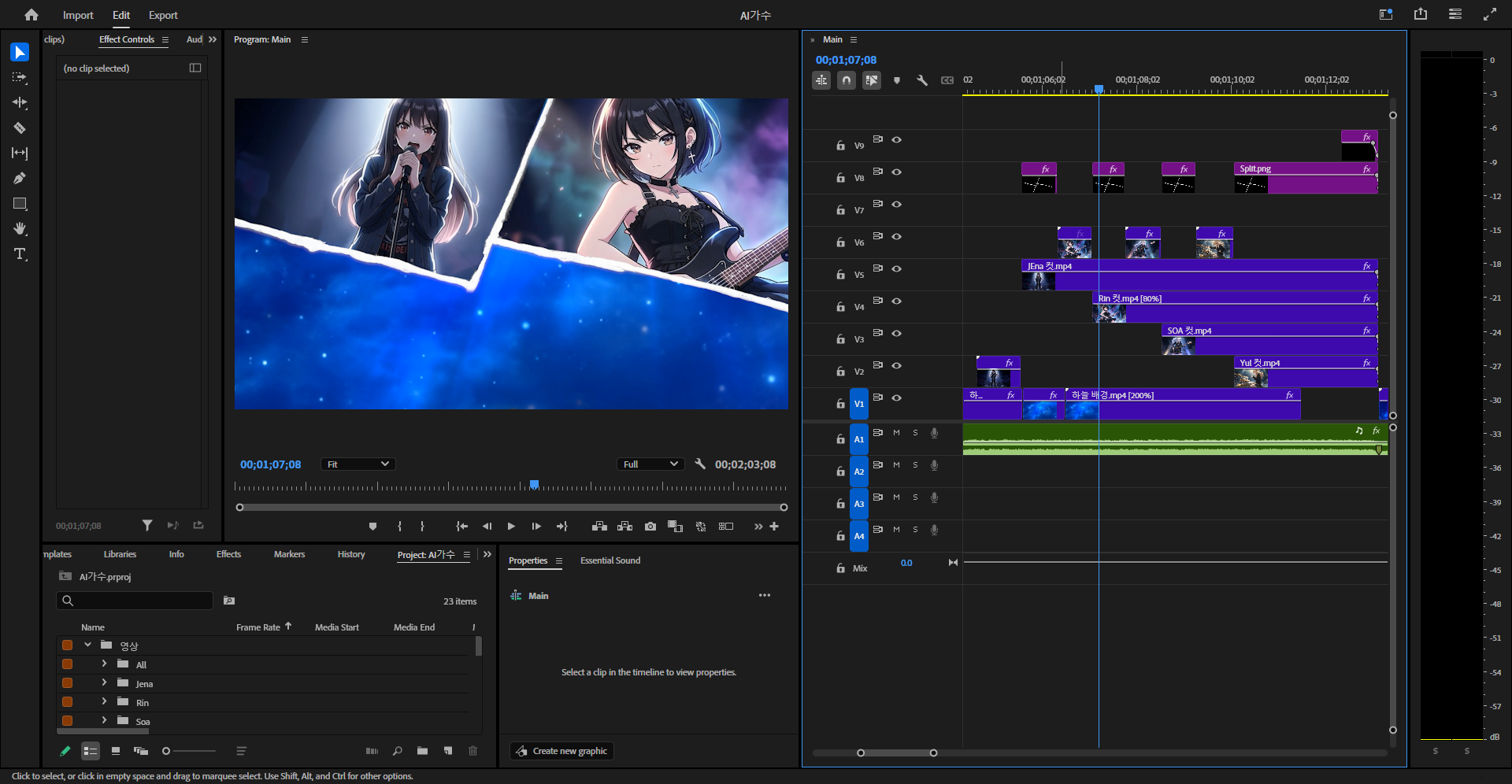Viewport: 1512px width, 784px height.
Task: Step back one frame
Action: [x=487, y=527]
